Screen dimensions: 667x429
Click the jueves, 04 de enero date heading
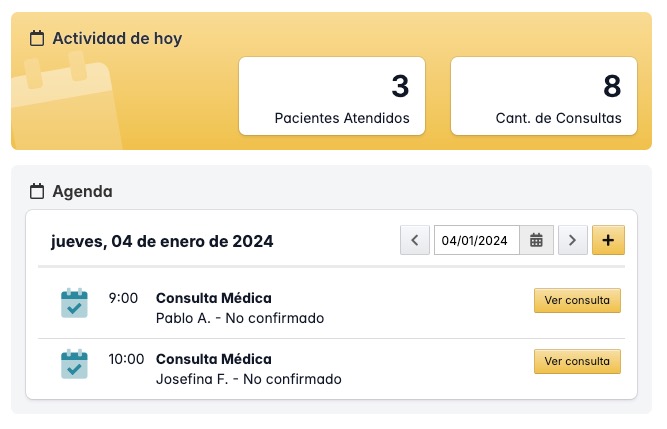coord(162,241)
